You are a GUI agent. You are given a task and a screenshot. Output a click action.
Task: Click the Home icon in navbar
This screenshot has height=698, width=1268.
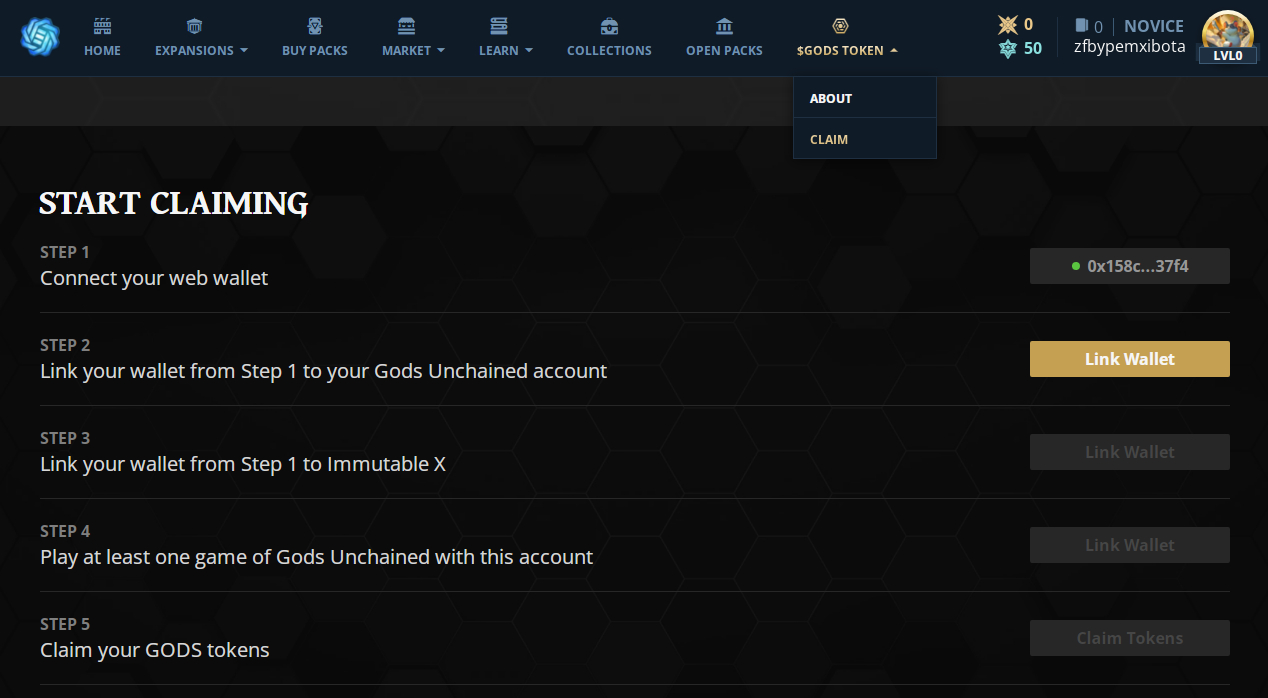tap(102, 25)
